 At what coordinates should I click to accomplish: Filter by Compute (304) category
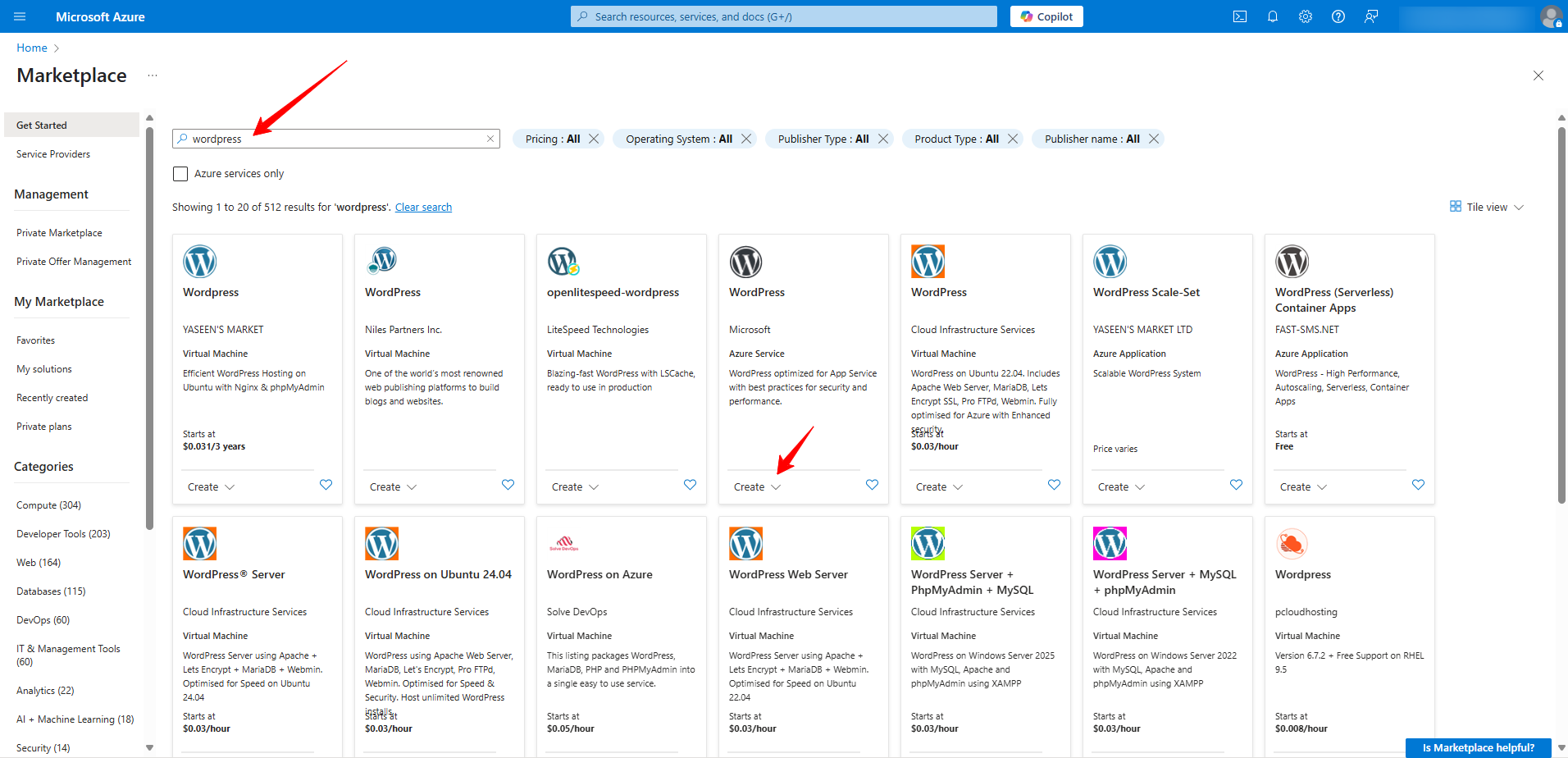pyautogui.click(x=48, y=505)
